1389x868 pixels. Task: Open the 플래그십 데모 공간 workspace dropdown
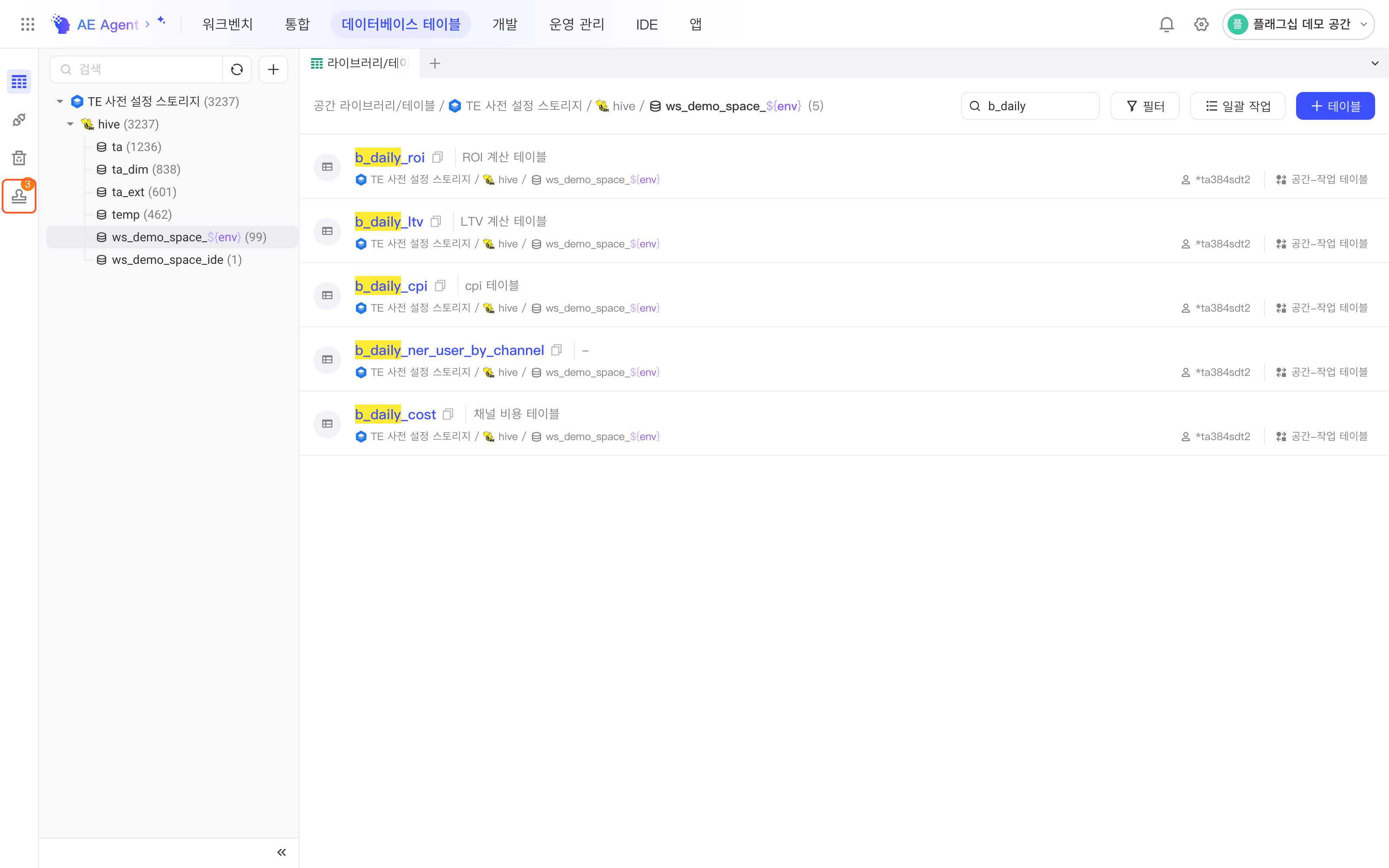point(1298,24)
